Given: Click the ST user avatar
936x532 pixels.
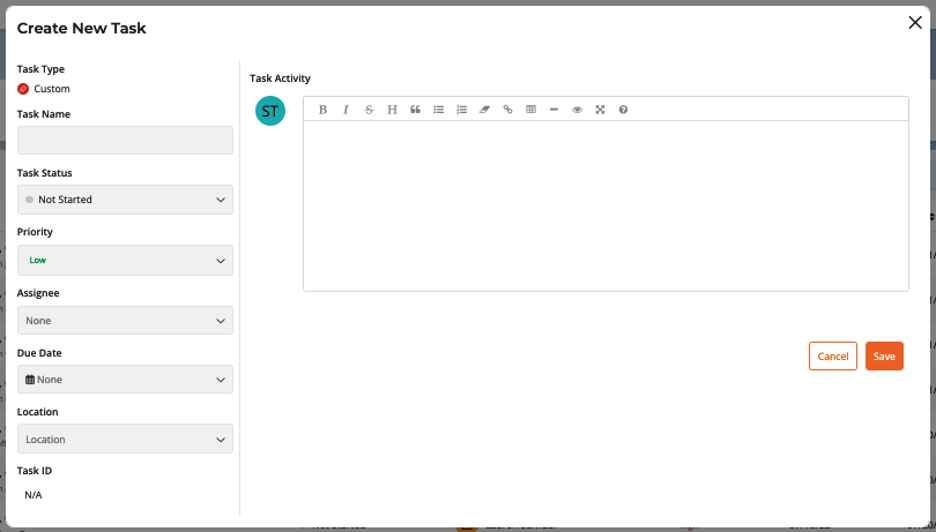Looking at the screenshot, I should [270, 111].
